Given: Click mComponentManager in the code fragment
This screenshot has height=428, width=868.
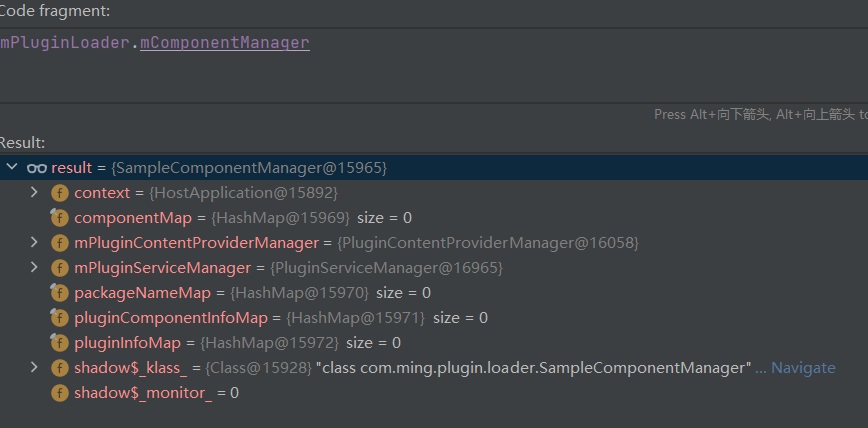Looking at the screenshot, I should click(225, 43).
